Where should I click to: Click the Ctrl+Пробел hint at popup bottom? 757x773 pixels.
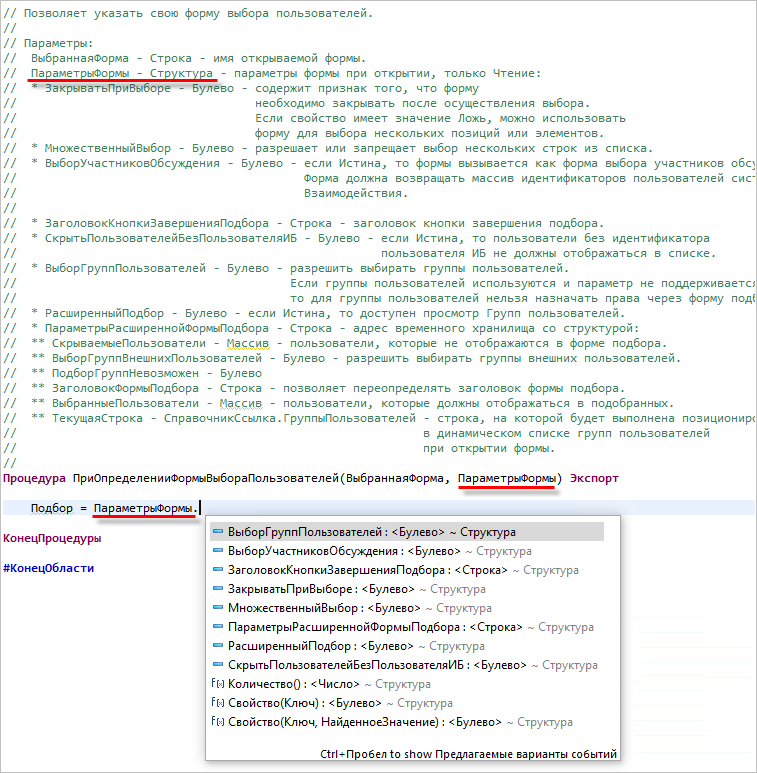[x=468, y=754]
